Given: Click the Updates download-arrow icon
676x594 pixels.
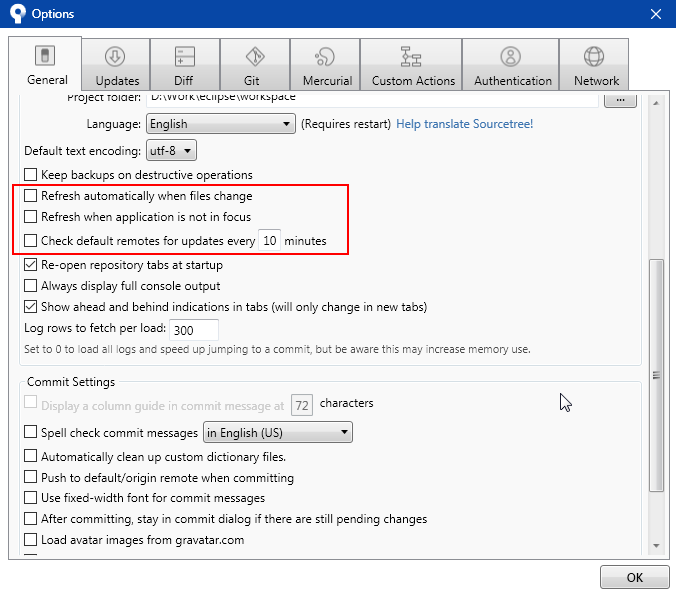Looking at the screenshot, I should pyautogui.click(x=115, y=56).
